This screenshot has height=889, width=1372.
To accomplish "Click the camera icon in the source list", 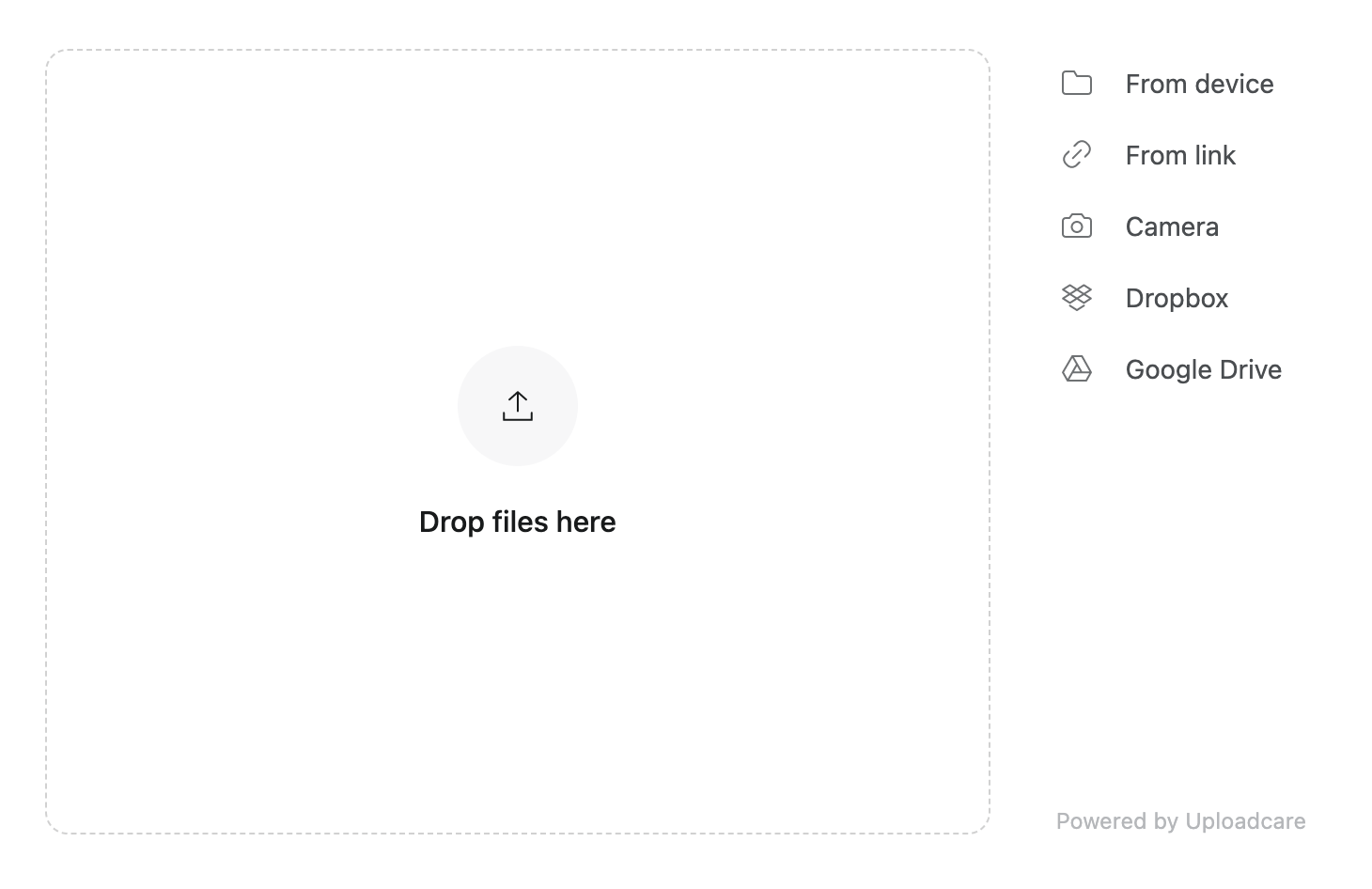I will pos(1076,226).
